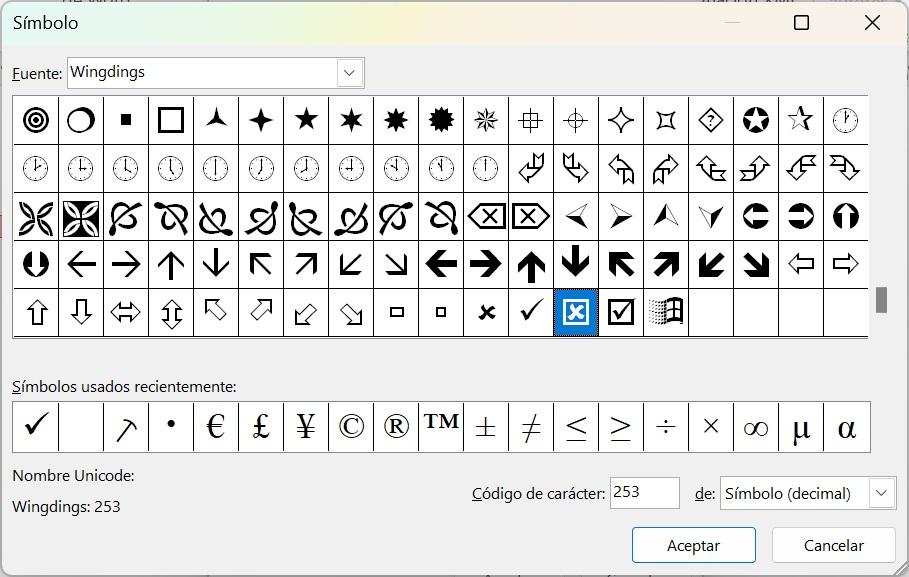This screenshot has width=909, height=577.
Task: Pick the solid five-pointed star symbol
Action: coord(306,121)
